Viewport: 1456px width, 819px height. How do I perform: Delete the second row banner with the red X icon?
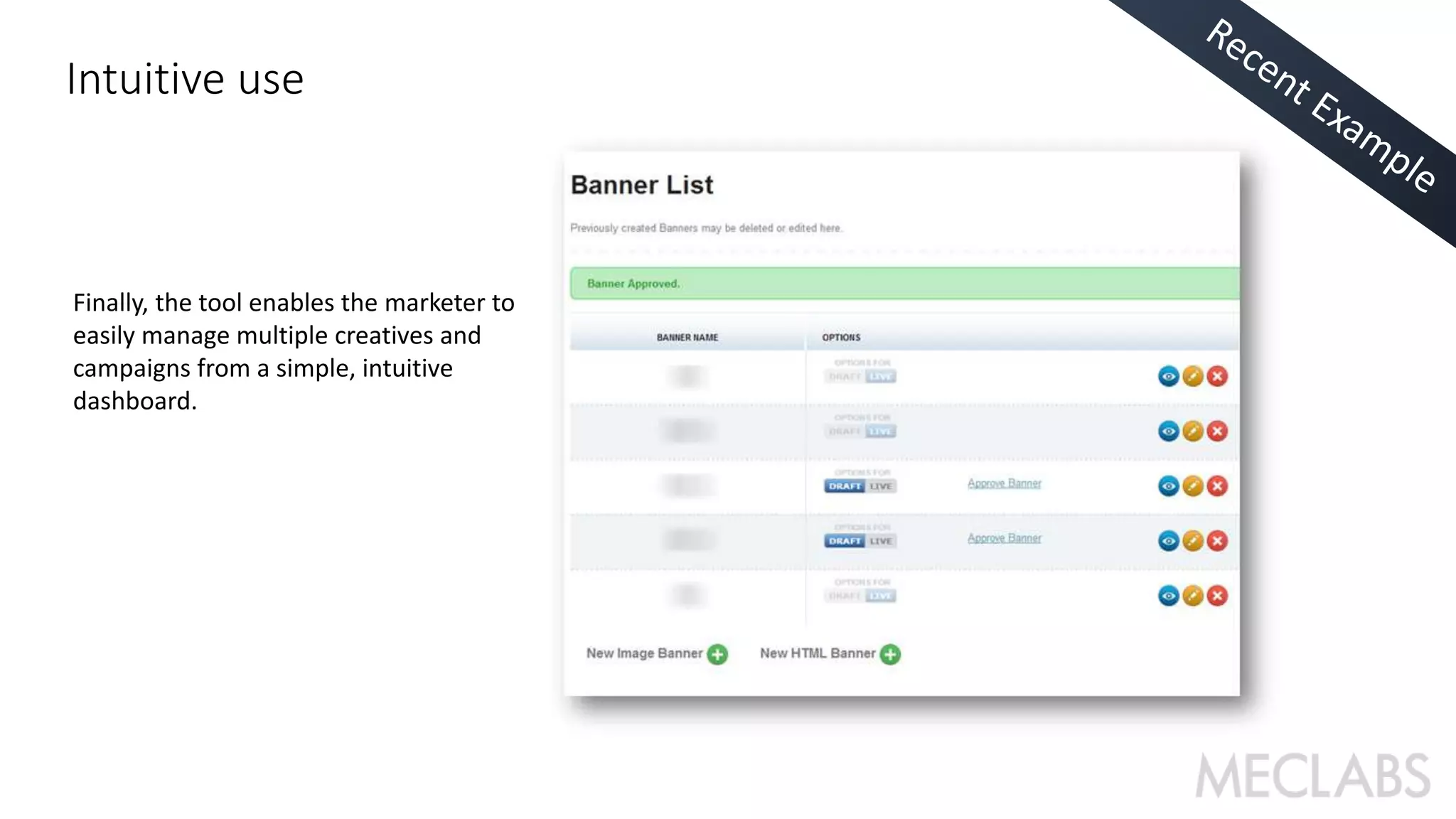1217,431
